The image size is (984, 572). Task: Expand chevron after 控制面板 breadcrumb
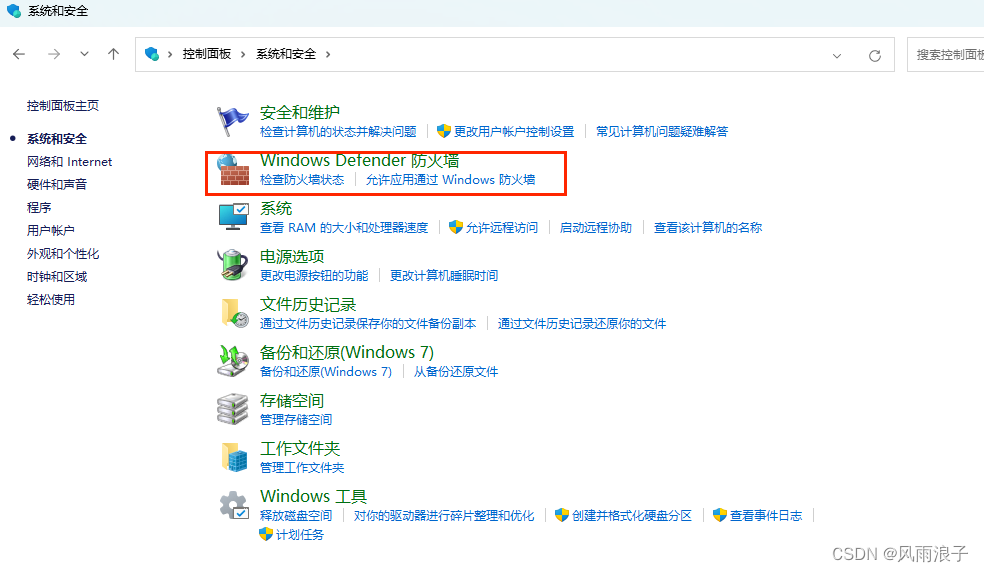[243, 55]
